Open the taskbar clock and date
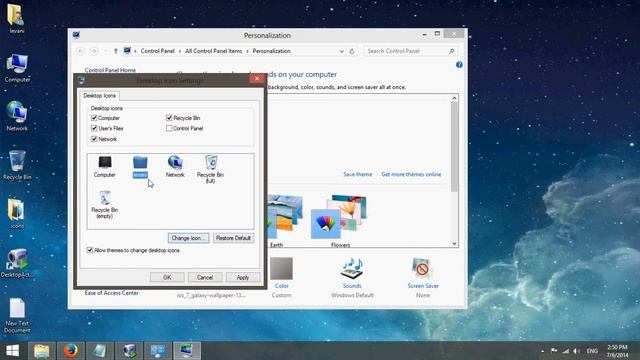This screenshot has height=360, width=640. (617, 351)
